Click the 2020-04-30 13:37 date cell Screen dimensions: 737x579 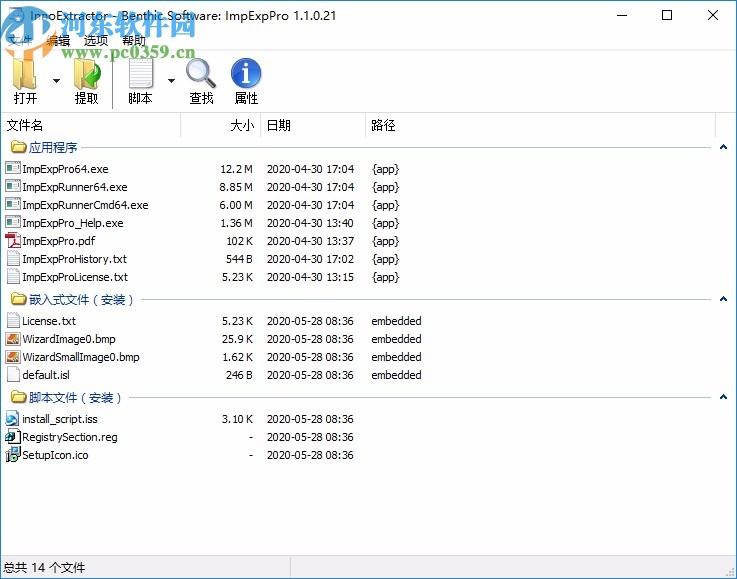pyautogui.click(x=310, y=241)
